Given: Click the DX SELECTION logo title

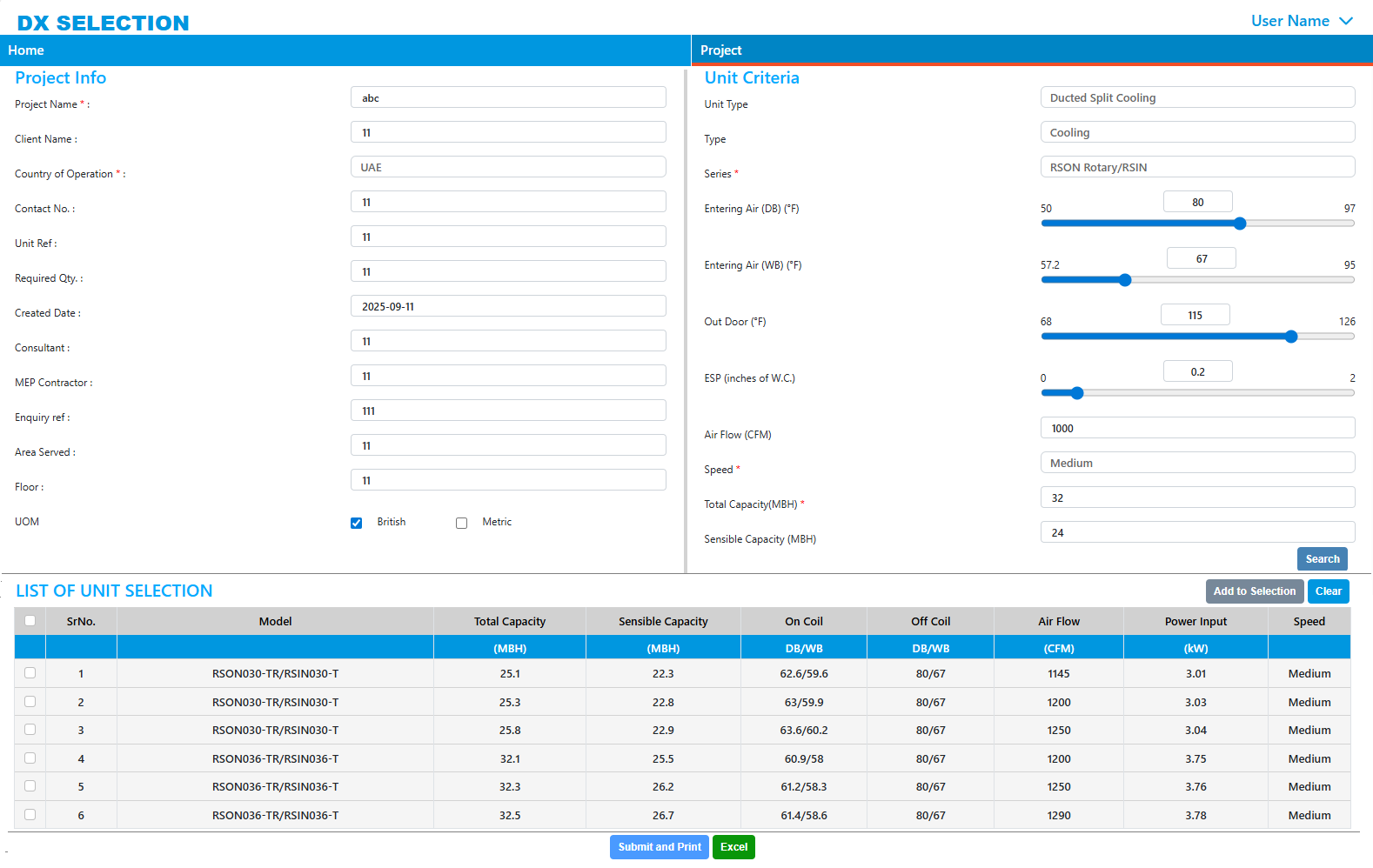Looking at the screenshot, I should pos(103,23).
